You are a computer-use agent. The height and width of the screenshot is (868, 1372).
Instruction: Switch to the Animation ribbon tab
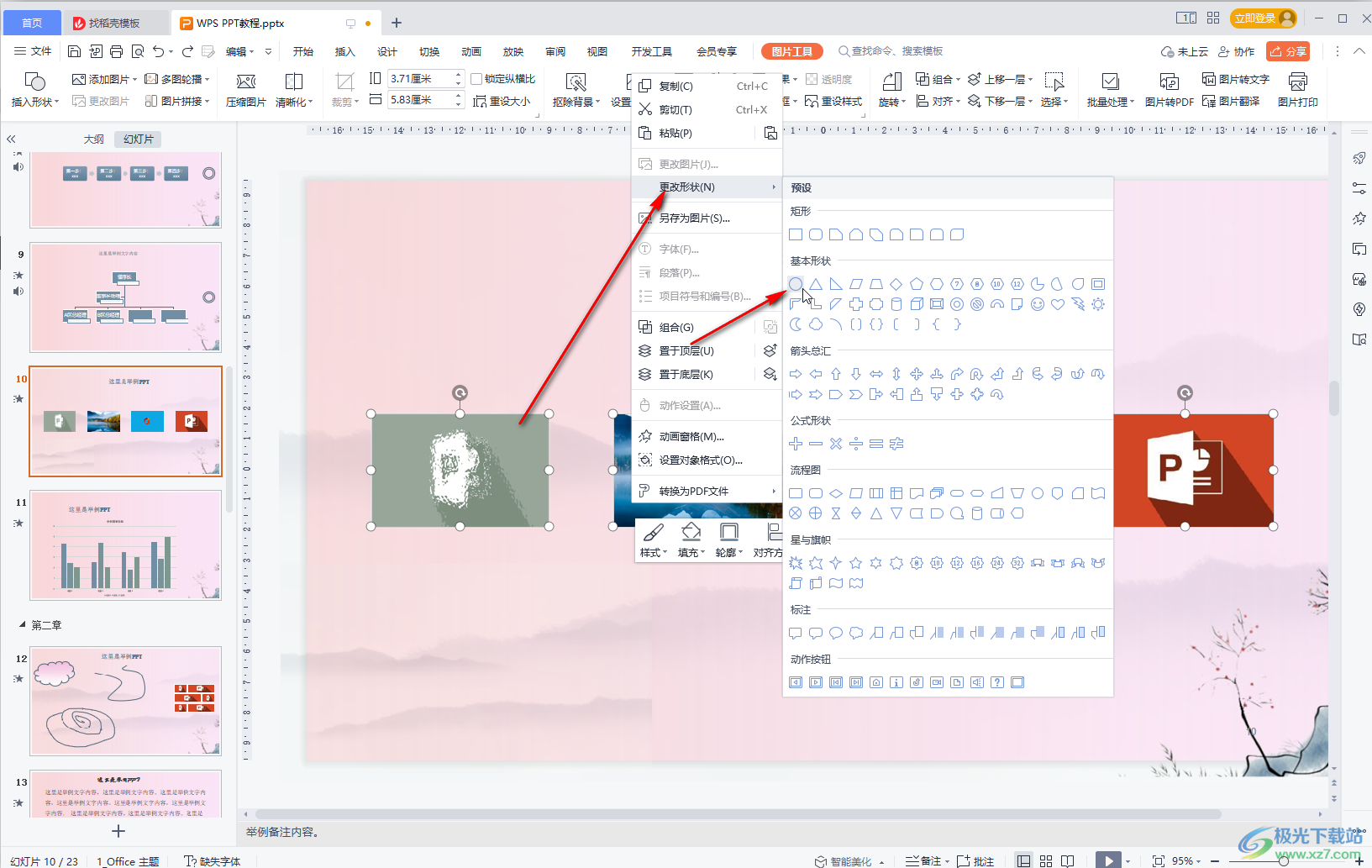tap(471, 51)
